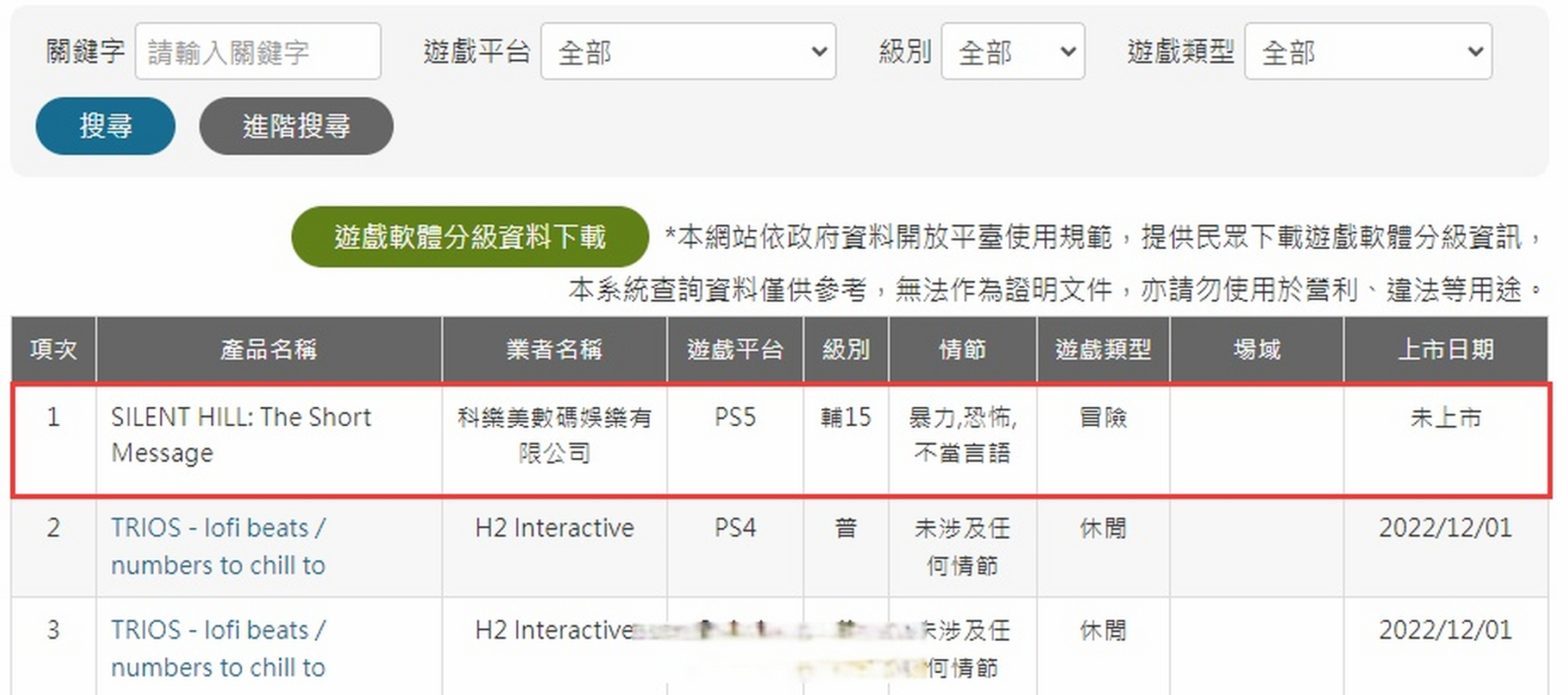Image resolution: width=1568 pixels, height=695 pixels.
Task: Click the blue 搜尋 button
Action: coord(105,126)
